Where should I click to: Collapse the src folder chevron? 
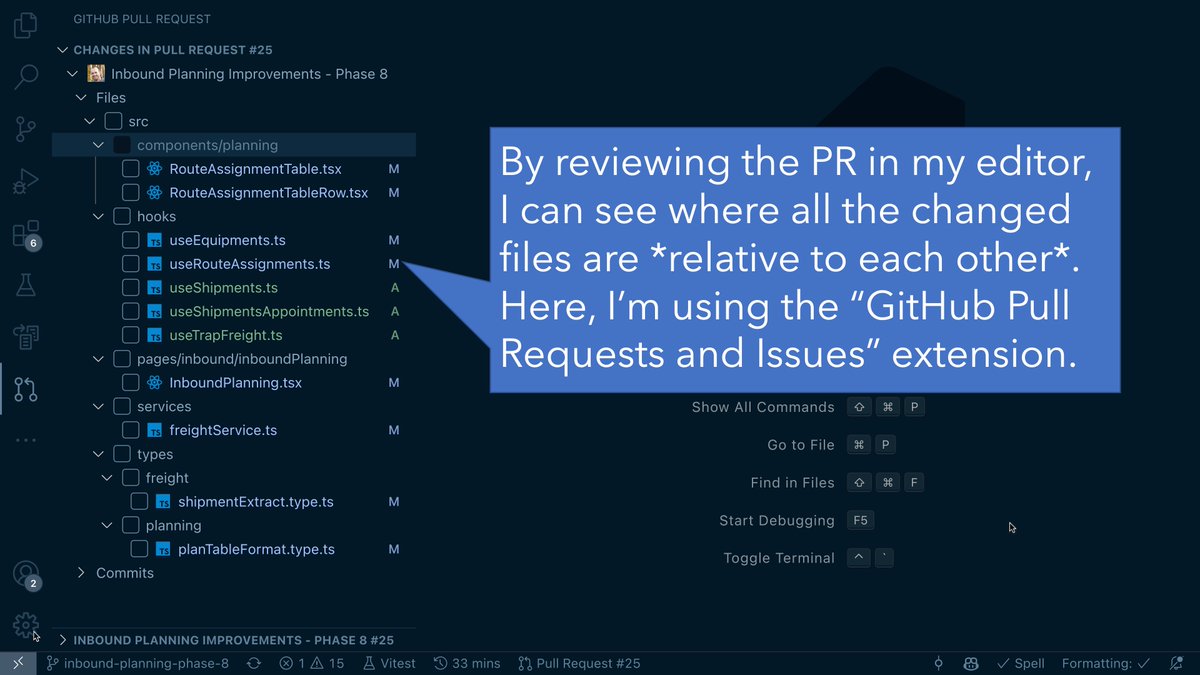coord(90,121)
